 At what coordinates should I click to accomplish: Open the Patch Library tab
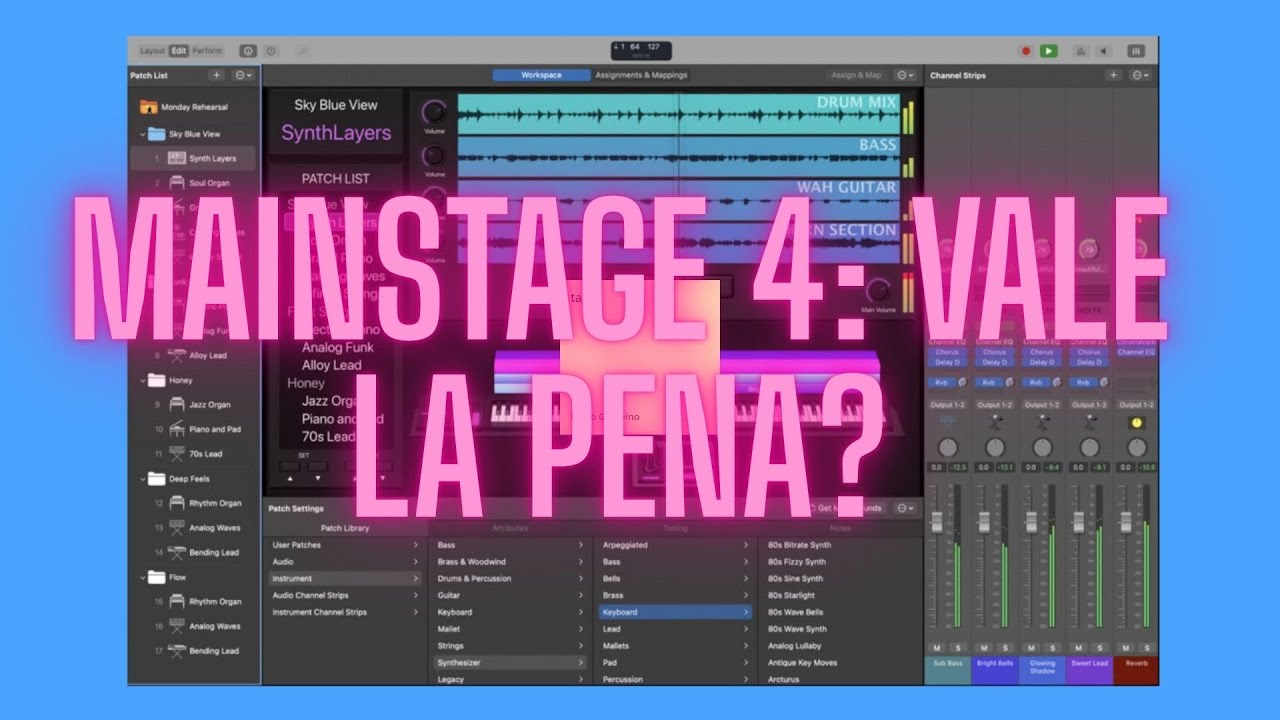pos(345,528)
